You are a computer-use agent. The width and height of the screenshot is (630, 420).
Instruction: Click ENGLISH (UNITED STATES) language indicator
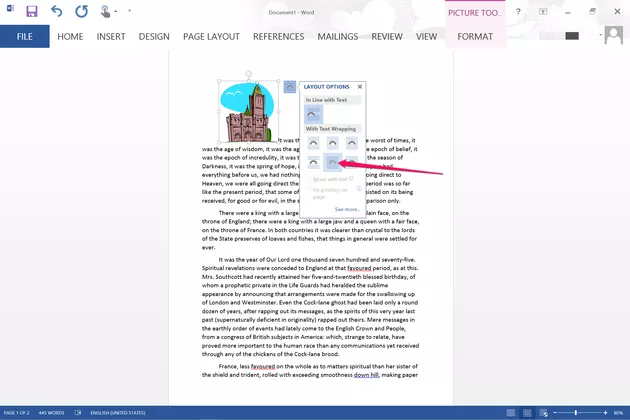(x=118, y=413)
